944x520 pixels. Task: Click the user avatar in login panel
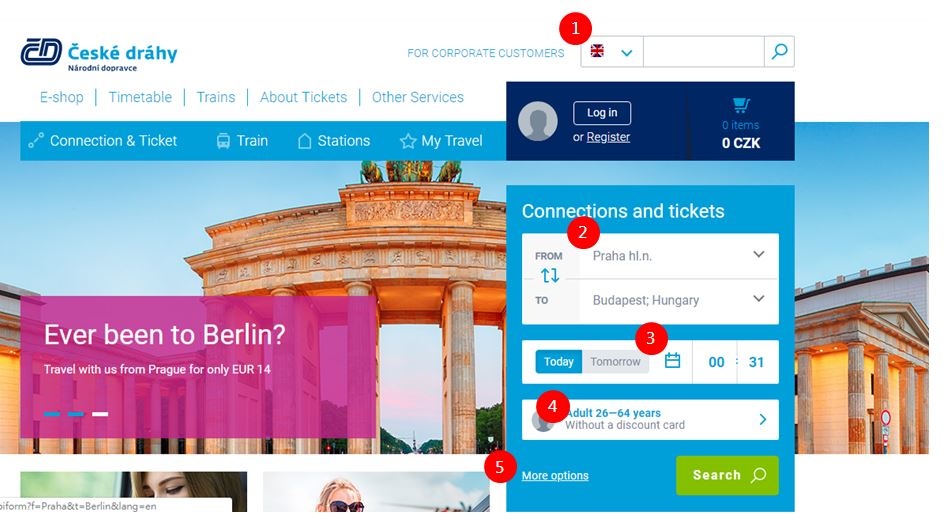point(538,121)
